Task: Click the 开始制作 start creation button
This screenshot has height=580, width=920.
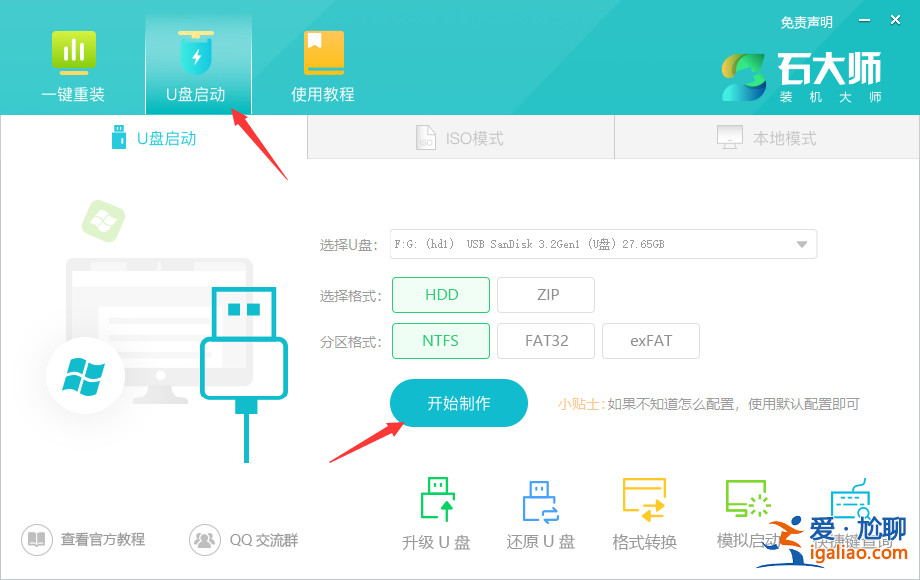Action: coord(458,403)
